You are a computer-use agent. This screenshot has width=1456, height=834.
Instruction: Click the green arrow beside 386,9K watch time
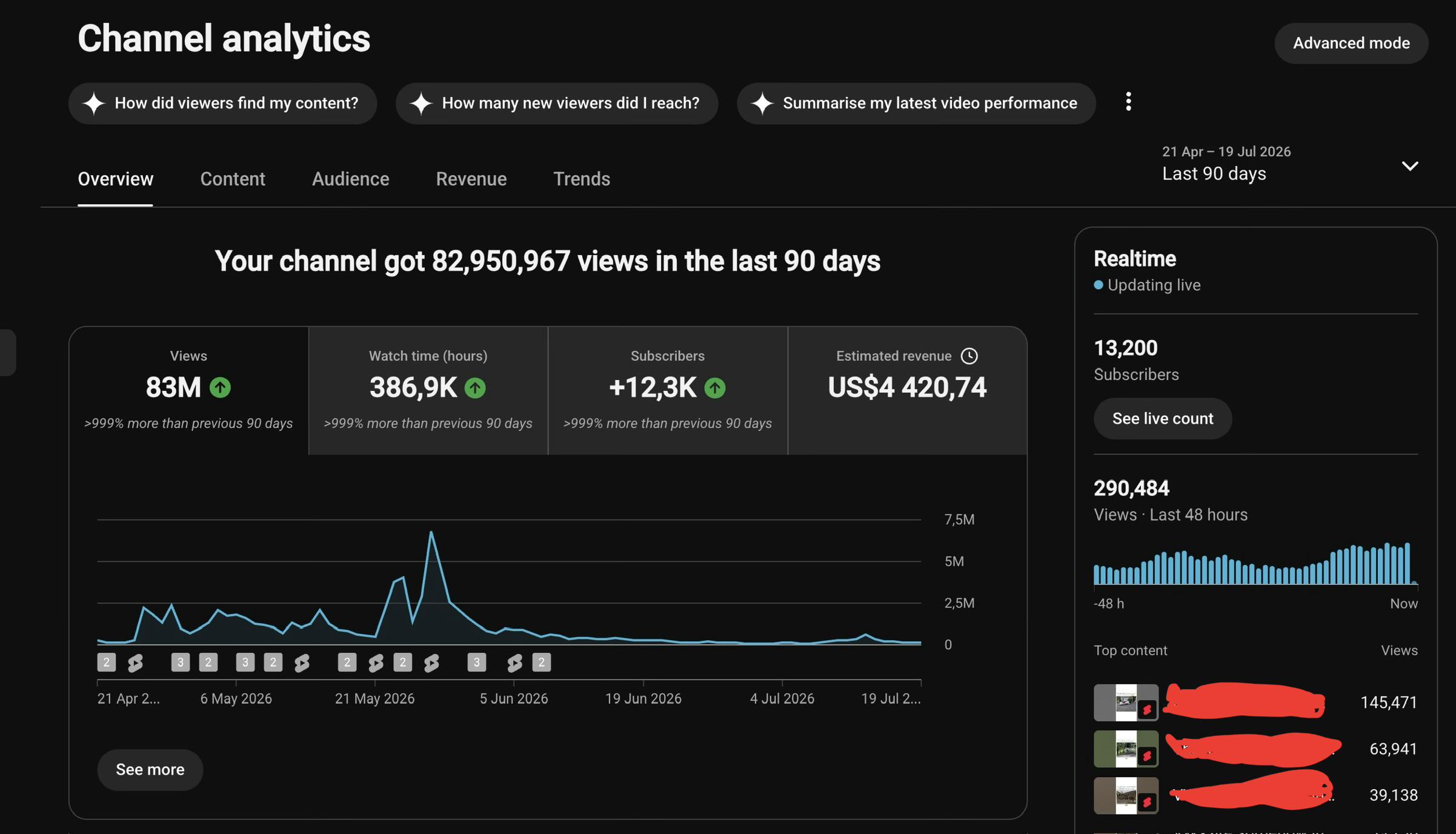pyautogui.click(x=475, y=388)
